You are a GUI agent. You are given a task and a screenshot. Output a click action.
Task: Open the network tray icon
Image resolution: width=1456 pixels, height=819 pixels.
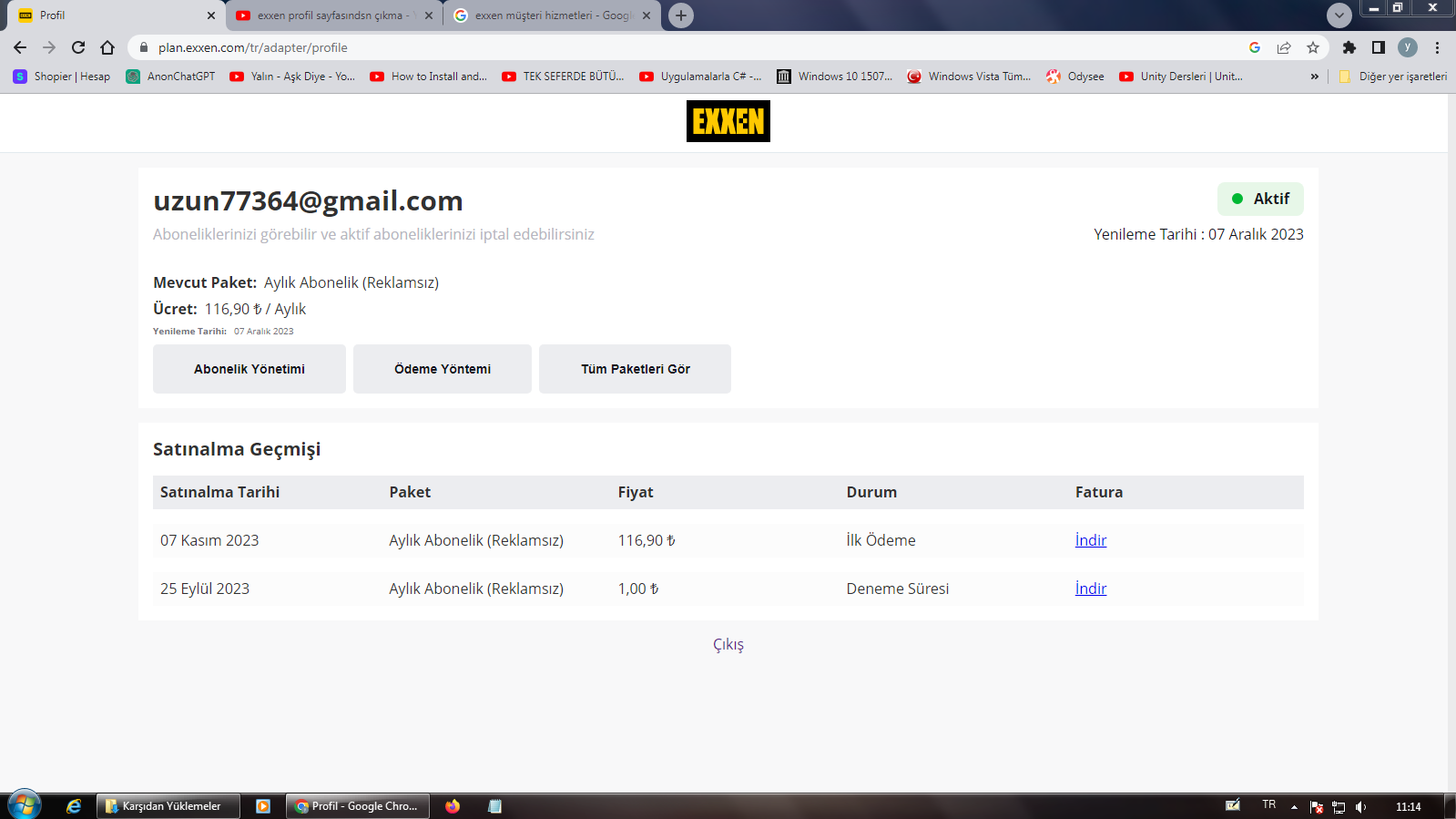point(1339,806)
